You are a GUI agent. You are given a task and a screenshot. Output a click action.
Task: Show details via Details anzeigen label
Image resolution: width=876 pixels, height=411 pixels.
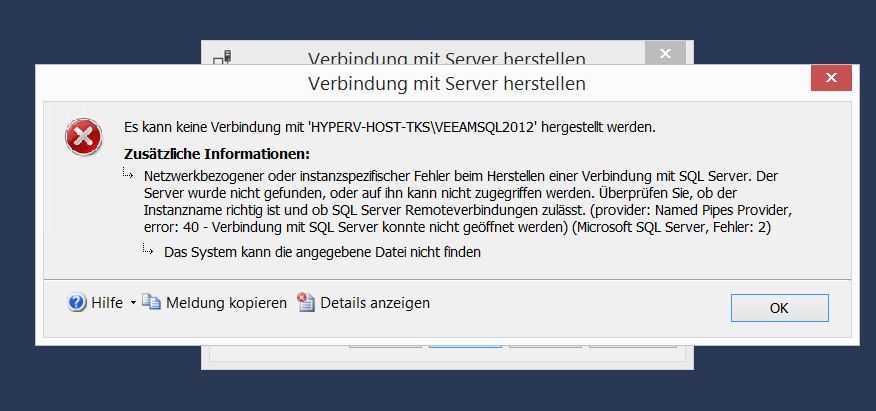click(375, 303)
